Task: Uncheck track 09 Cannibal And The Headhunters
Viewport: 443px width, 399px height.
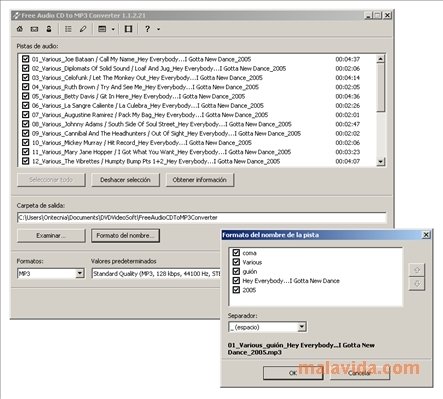Action: pyautogui.click(x=25, y=133)
